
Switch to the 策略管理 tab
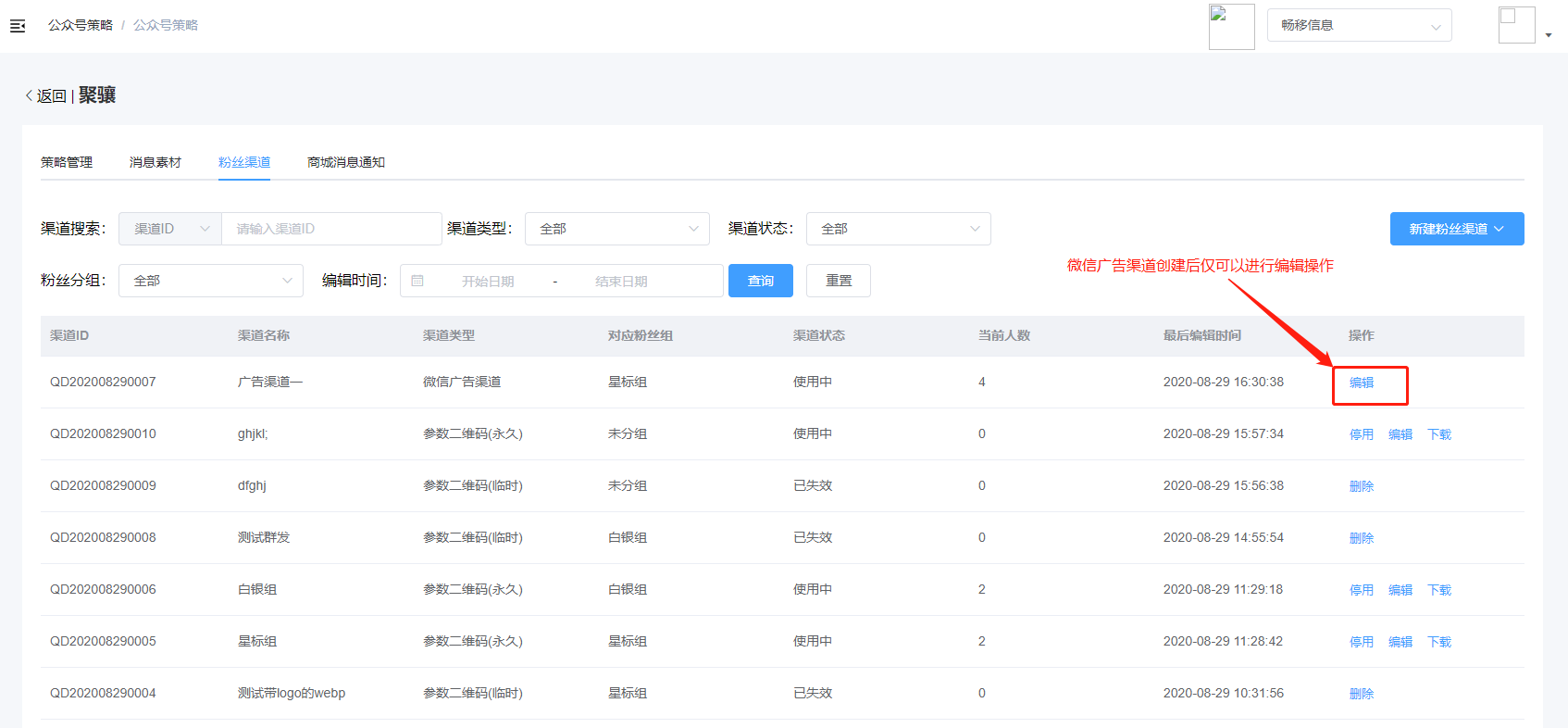click(67, 162)
